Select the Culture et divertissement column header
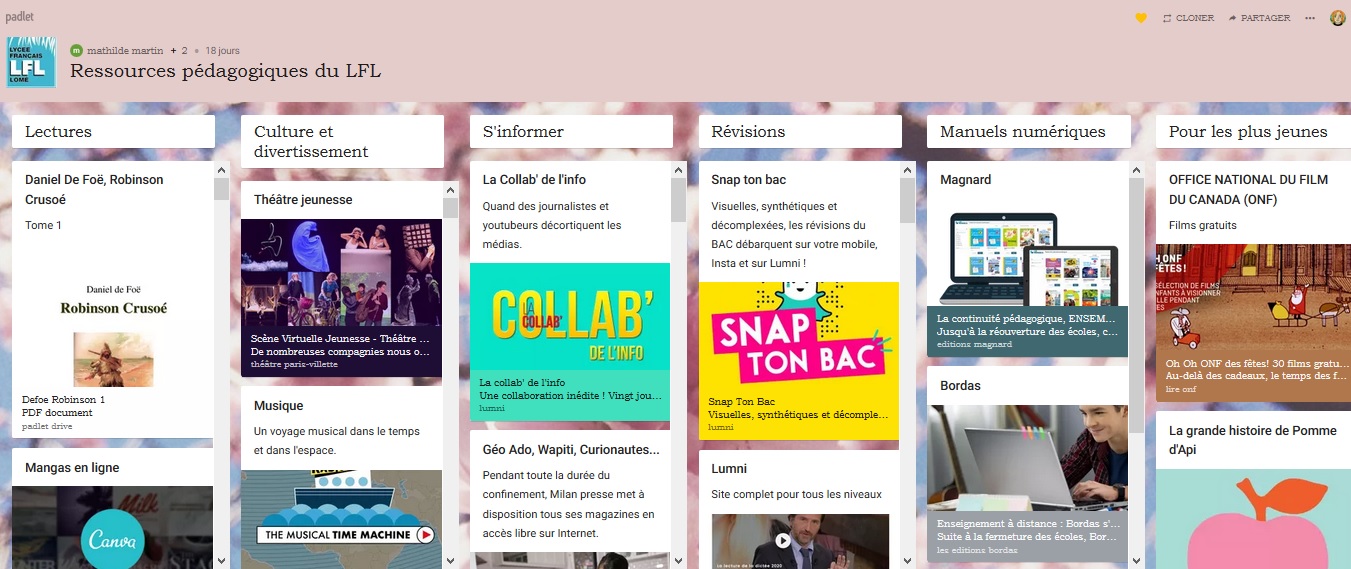The image size is (1351, 569). click(x=342, y=141)
